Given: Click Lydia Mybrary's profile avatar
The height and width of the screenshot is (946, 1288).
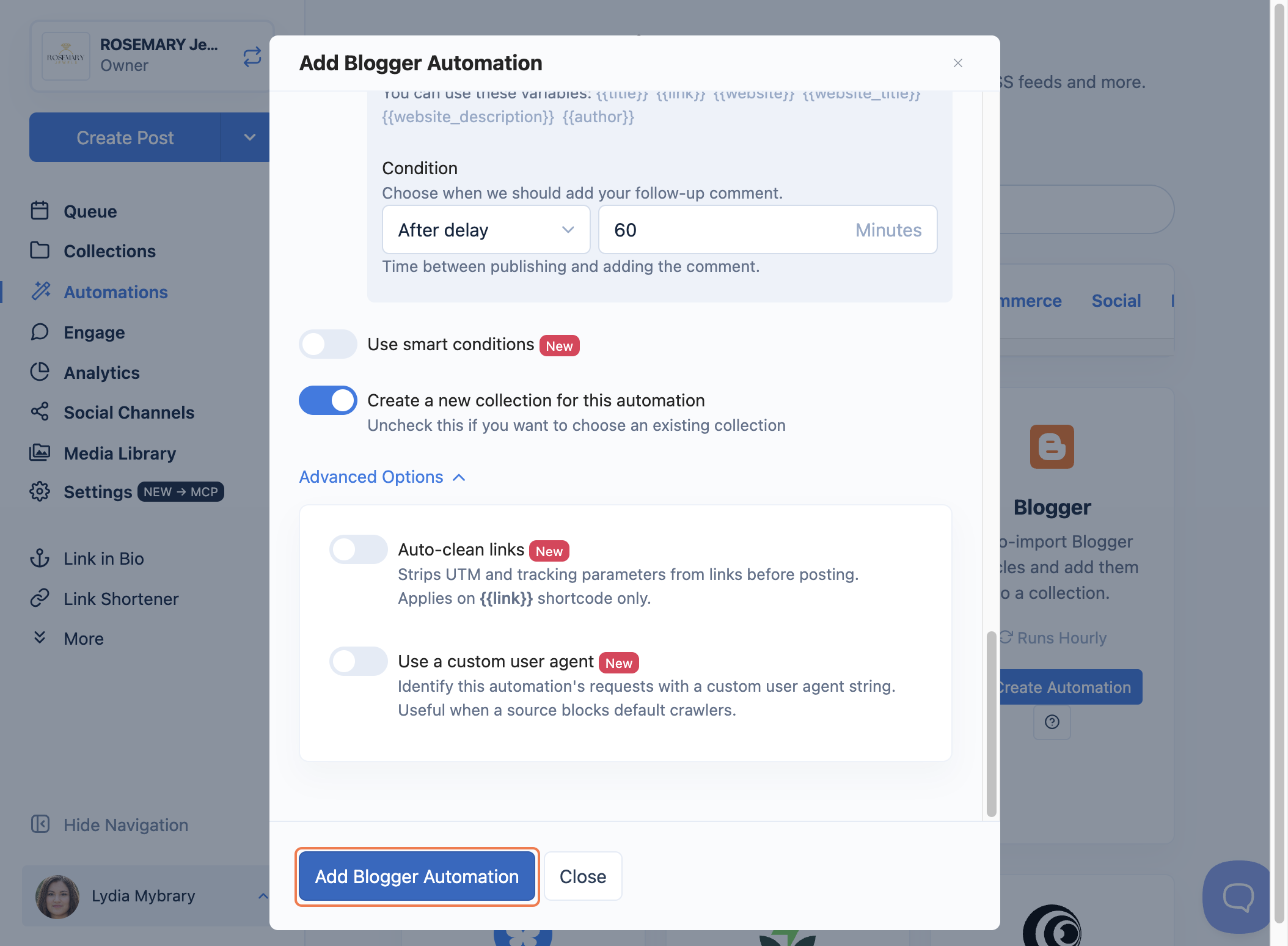Looking at the screenshot, I should 57,897.
